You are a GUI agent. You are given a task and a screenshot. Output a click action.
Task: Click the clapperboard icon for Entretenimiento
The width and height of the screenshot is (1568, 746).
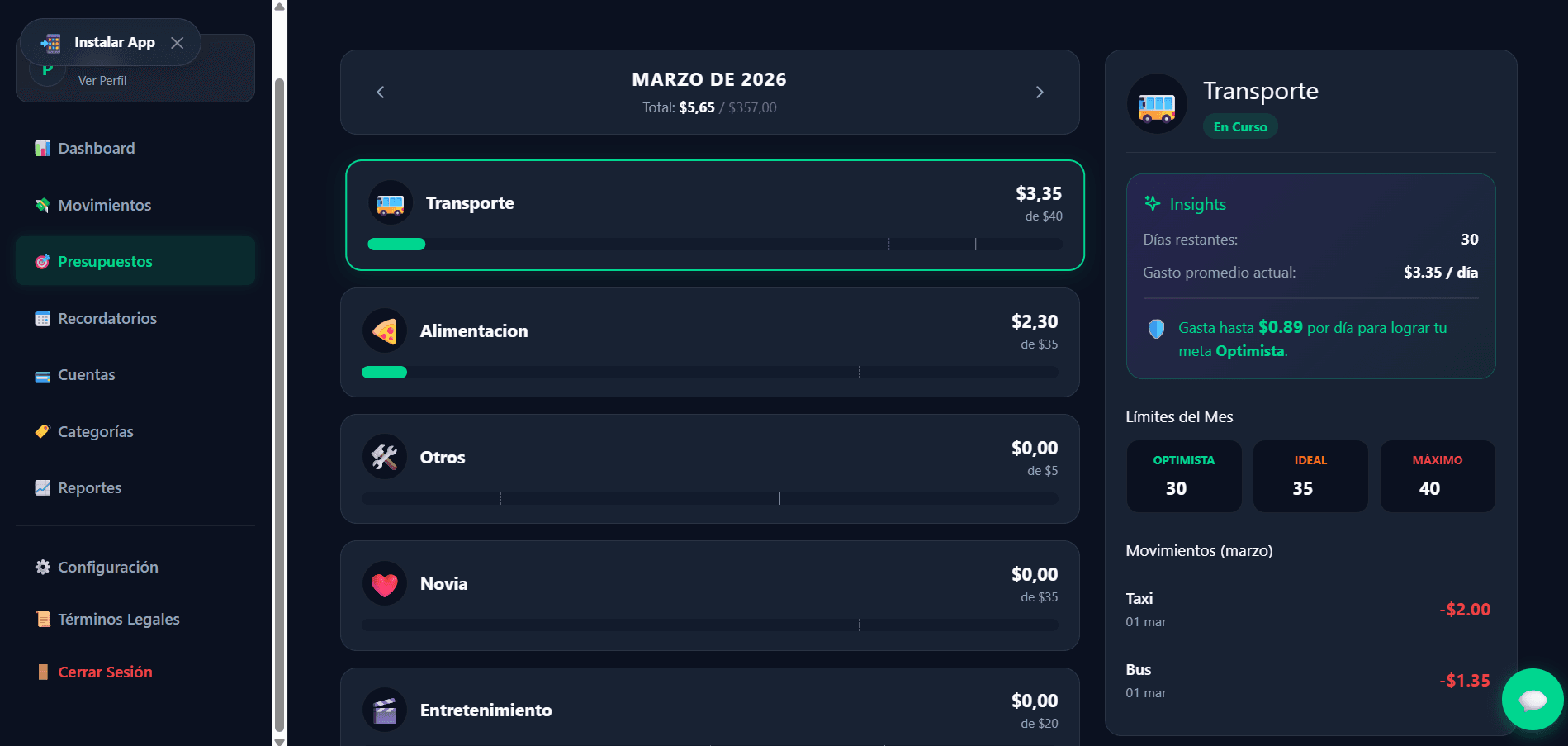(385, 710)
